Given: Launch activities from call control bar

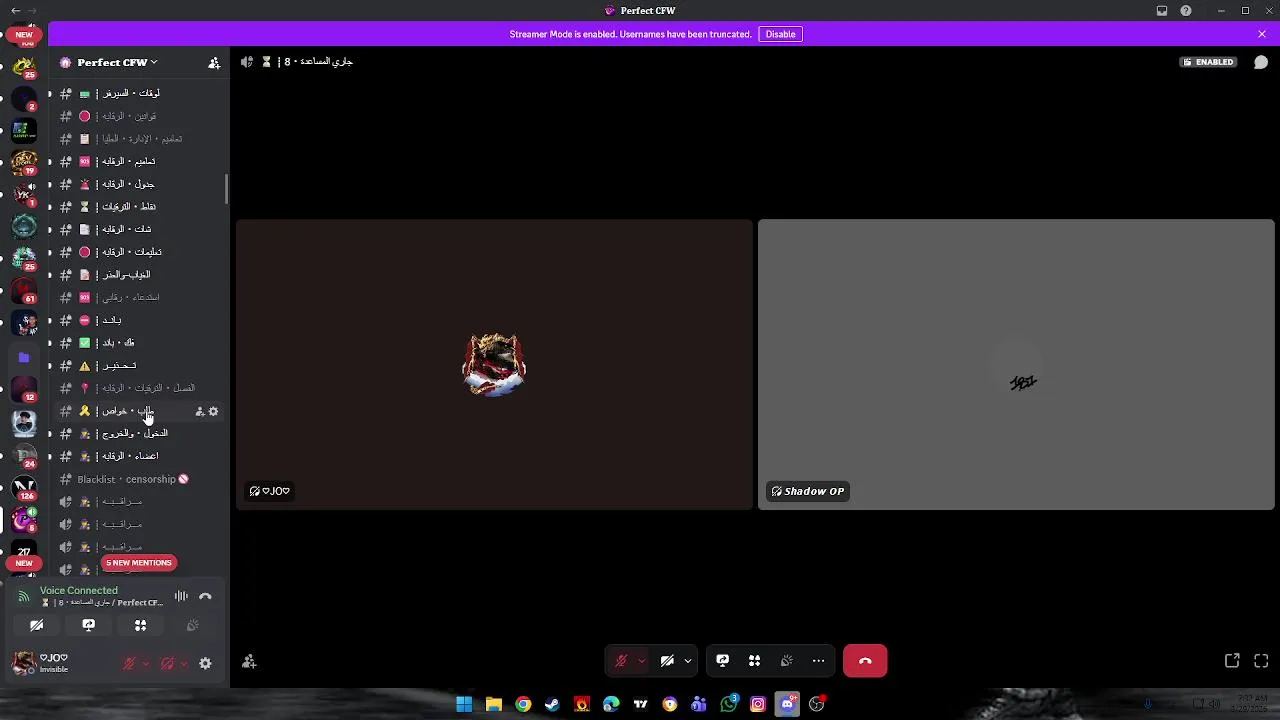Looking at the screenshot, I should click(x=755, y=661).
